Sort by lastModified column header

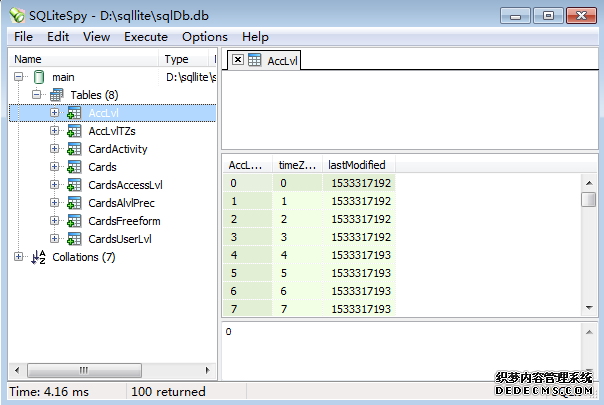357,165
